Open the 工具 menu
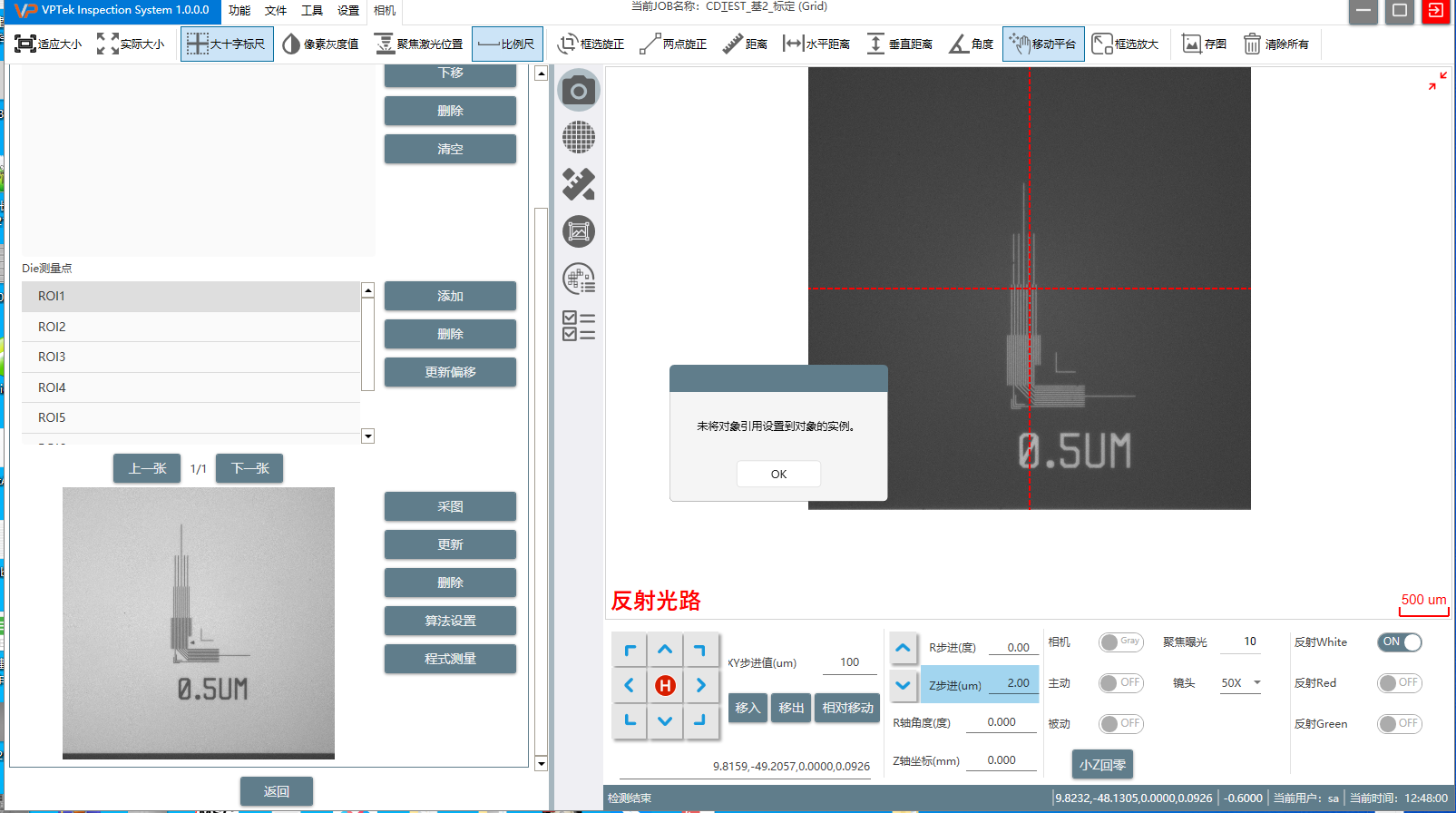 coord(312,11)
